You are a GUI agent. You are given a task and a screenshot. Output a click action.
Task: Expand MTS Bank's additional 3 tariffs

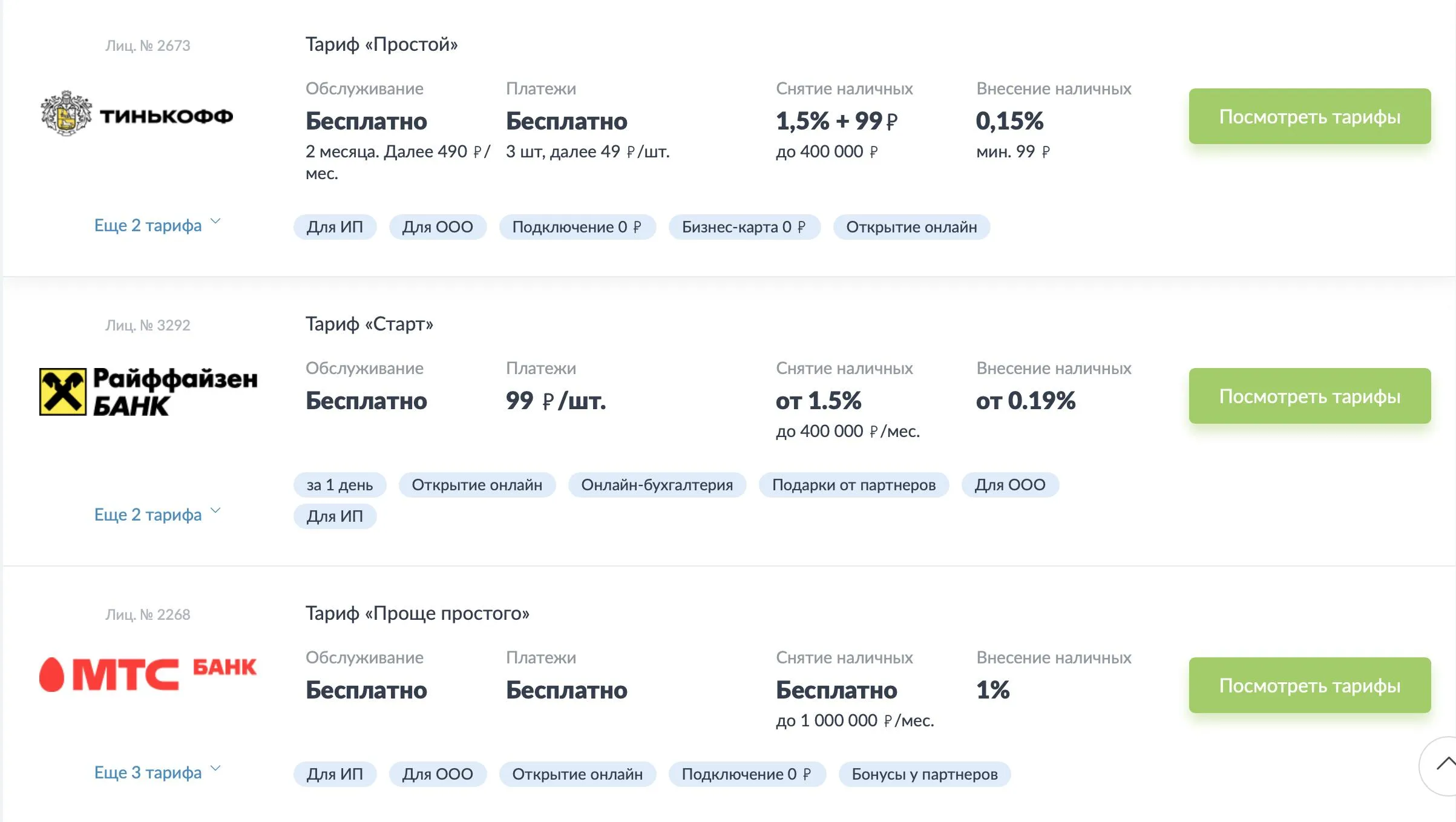tap(157, 772)
